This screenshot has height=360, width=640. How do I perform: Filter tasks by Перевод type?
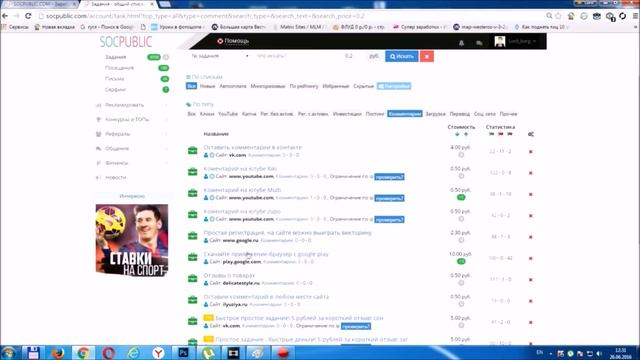pyautogui.click(x=460, y=114)
